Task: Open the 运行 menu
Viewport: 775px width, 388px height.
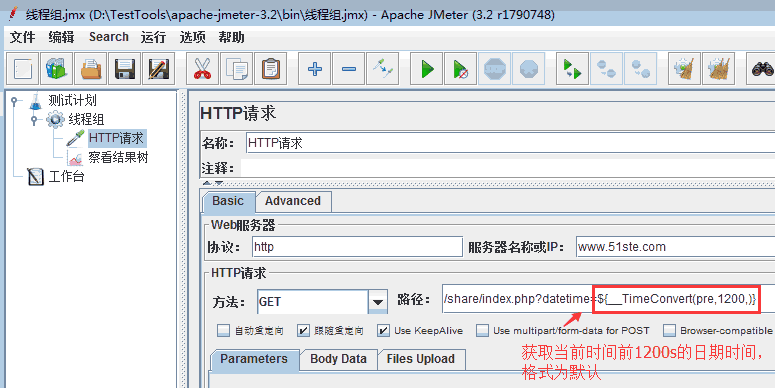Action: click(153, 37)
